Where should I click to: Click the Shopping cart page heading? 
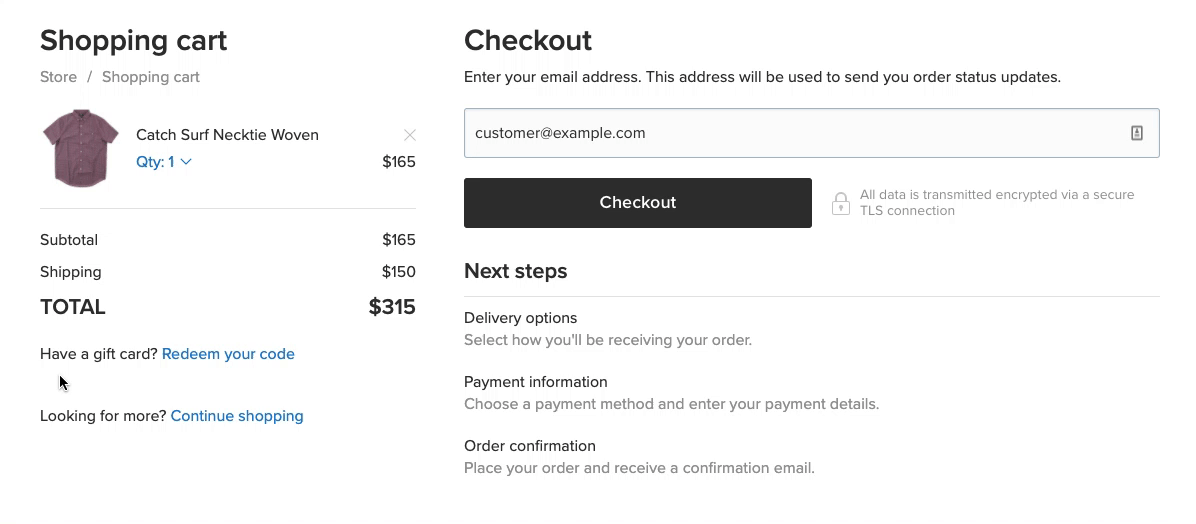133,41
